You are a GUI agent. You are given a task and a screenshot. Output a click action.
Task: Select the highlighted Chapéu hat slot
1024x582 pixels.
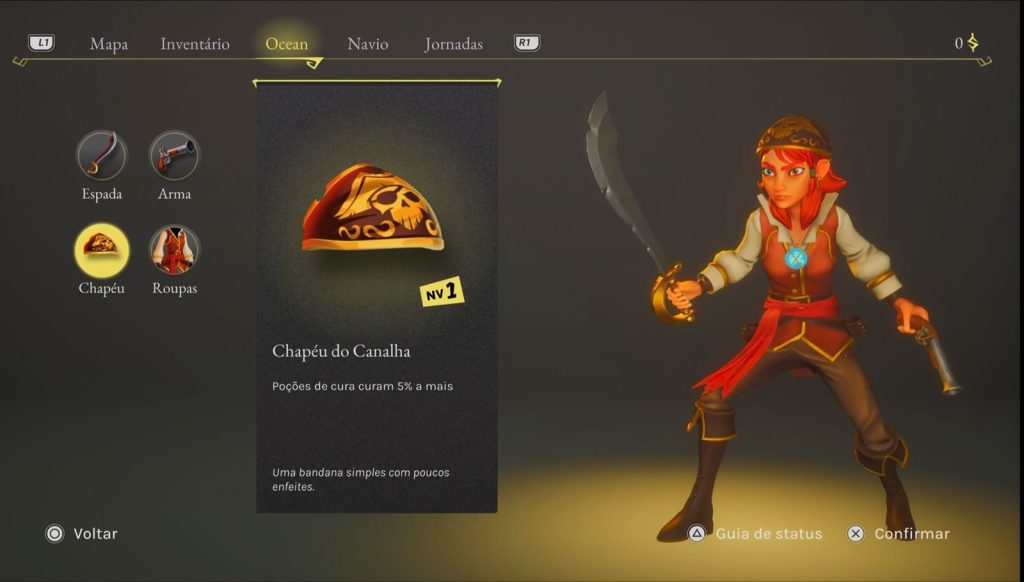(101, 250)
